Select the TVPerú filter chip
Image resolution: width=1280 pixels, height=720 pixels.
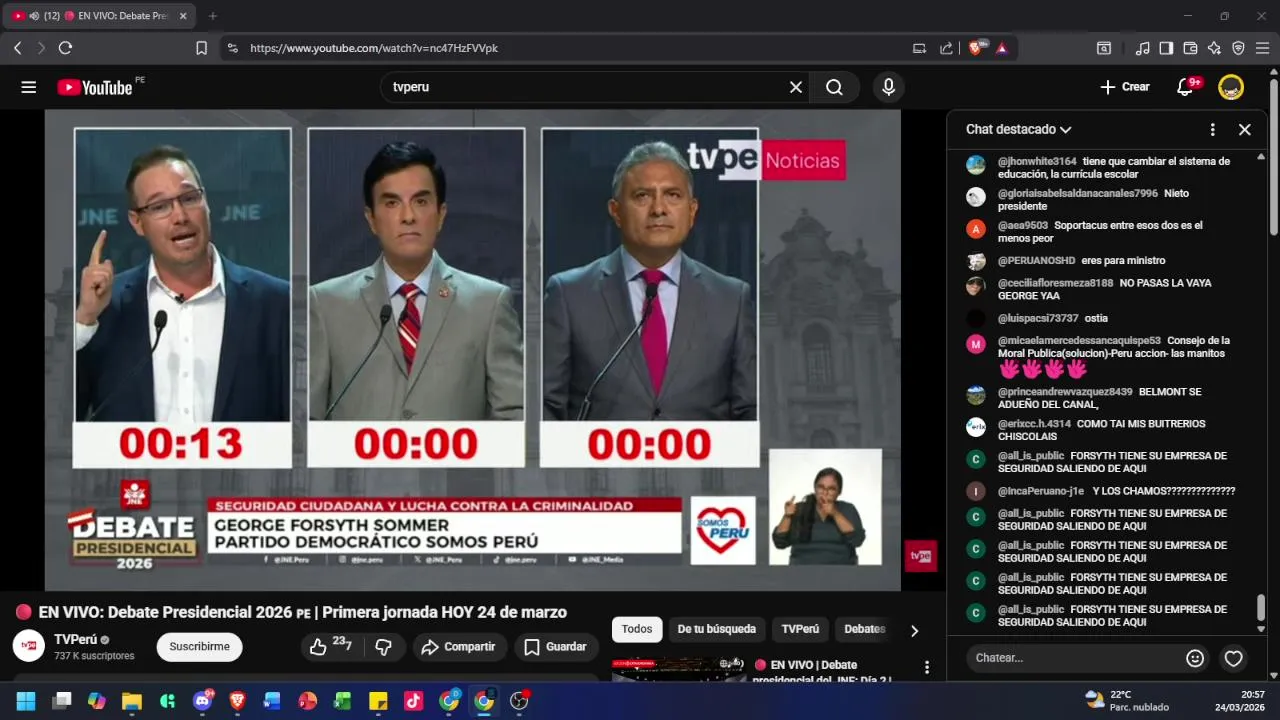pyautogui.click(x=800, y=629)
